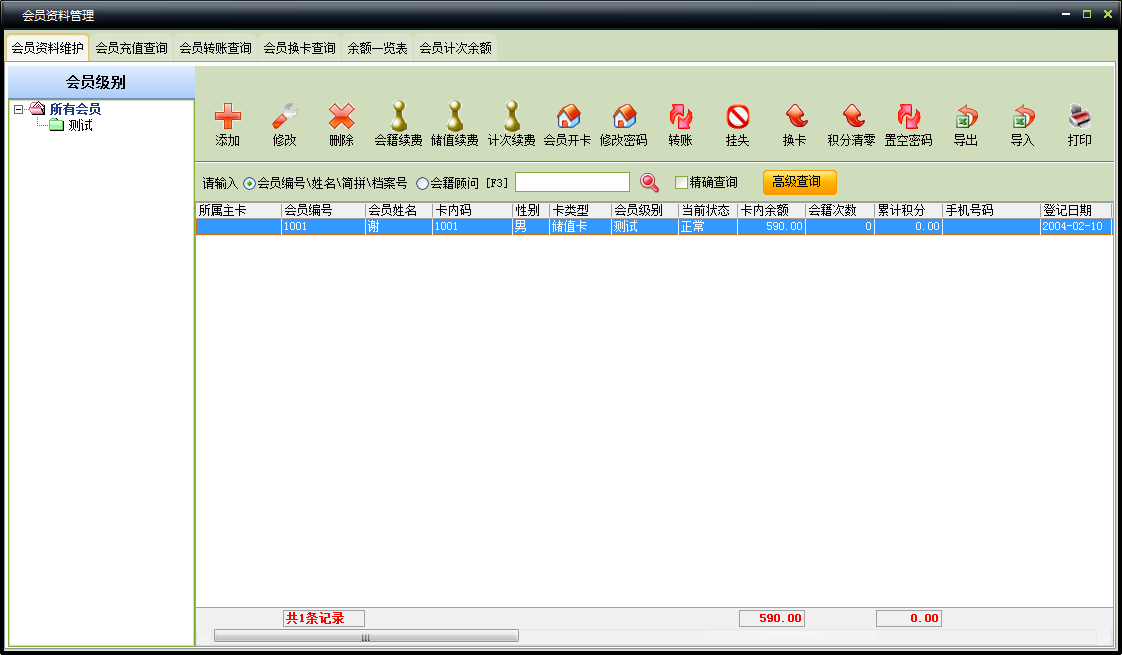This screenshot has width=1122, height=655.
Task: Sort by 会员姓名 column header
Action: (399, 210)
